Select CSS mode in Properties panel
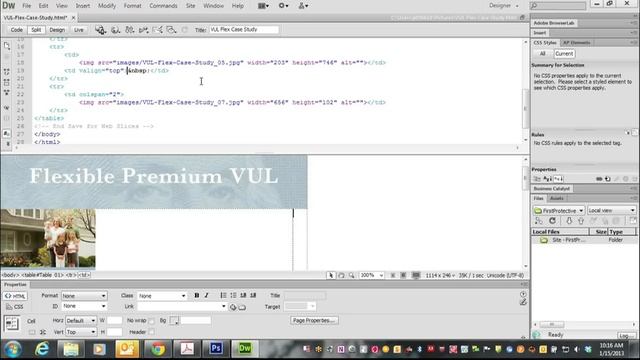This screenshot has height=360, width=640. pos(15,307)
